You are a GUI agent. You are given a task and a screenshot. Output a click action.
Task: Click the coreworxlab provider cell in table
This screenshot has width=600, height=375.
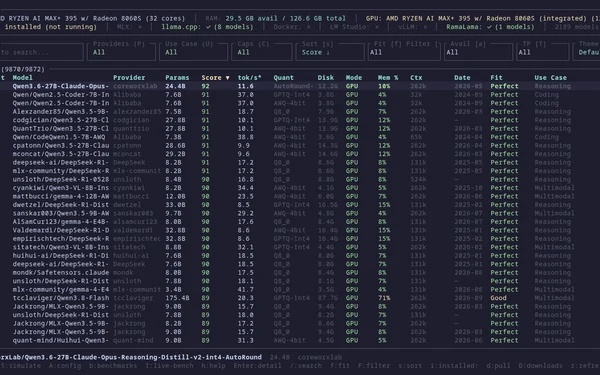[x=135, y=86]
